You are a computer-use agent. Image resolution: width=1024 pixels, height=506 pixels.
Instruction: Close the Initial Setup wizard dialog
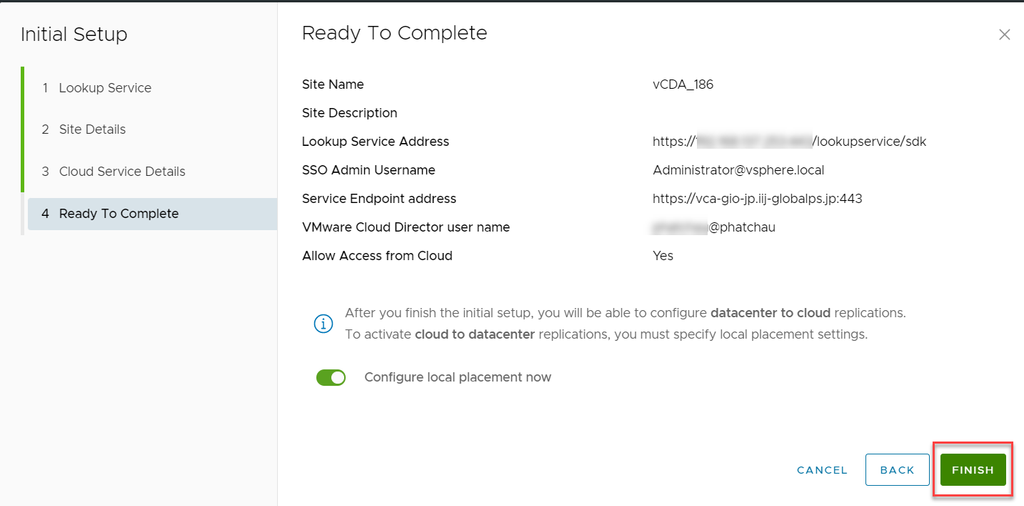pyautogui.click(x=1004, y=35)
